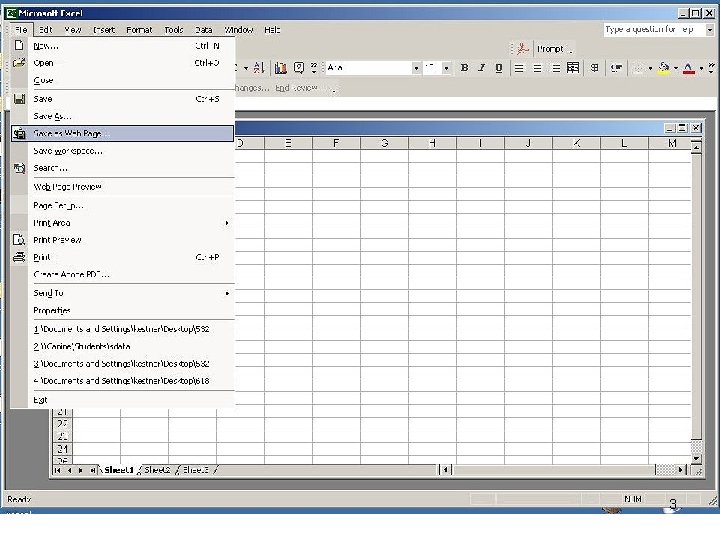Image resolution: width=720 pixels, height=540 pixels.
Task: Expand the Print Area submenu
Action: [x=226, y=223]
